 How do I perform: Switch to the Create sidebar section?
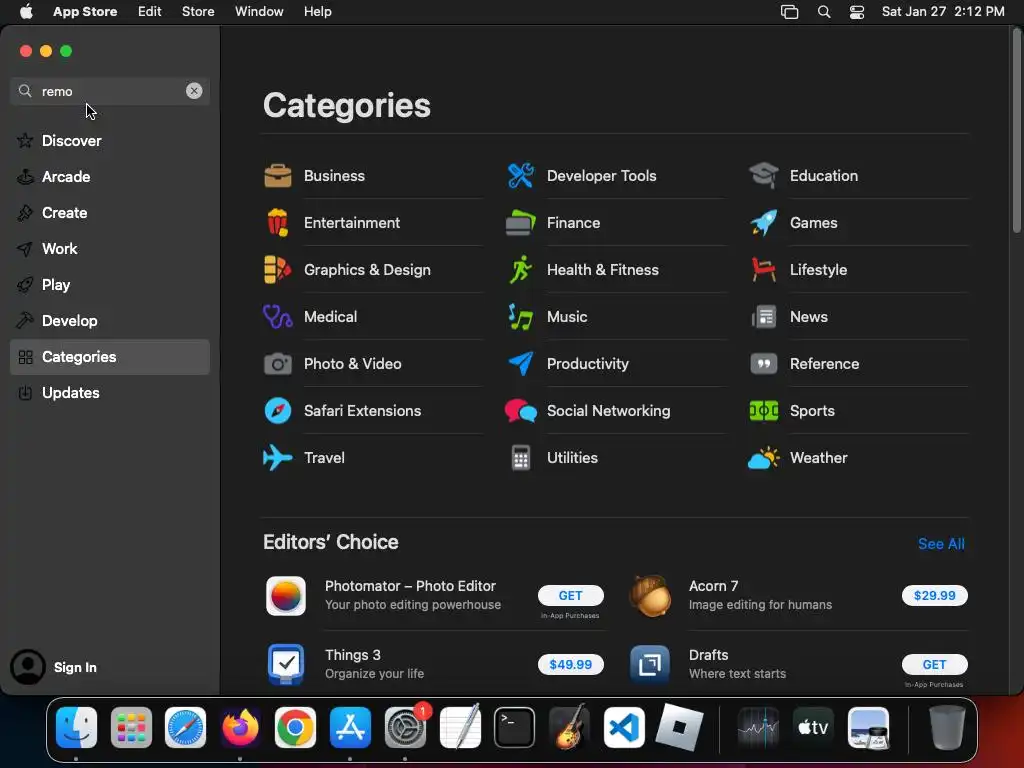click(110, 212)
